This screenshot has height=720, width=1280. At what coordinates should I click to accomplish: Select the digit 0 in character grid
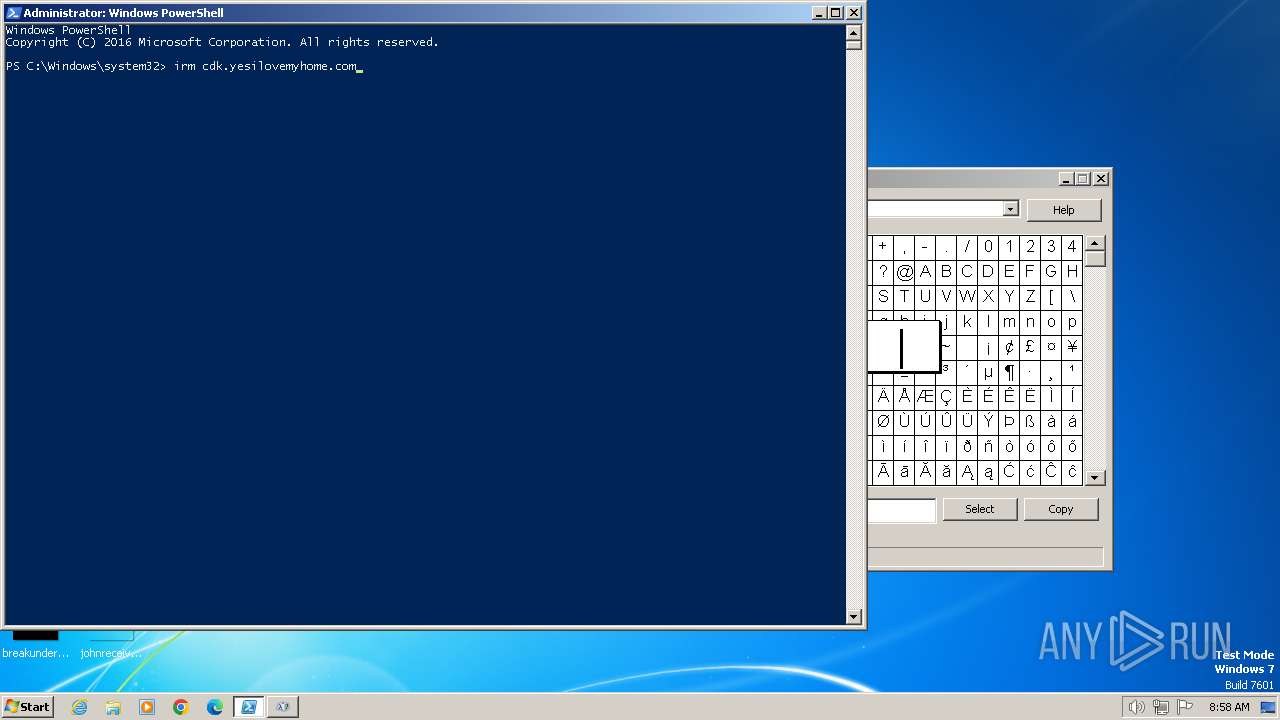(x=988, y=246)
